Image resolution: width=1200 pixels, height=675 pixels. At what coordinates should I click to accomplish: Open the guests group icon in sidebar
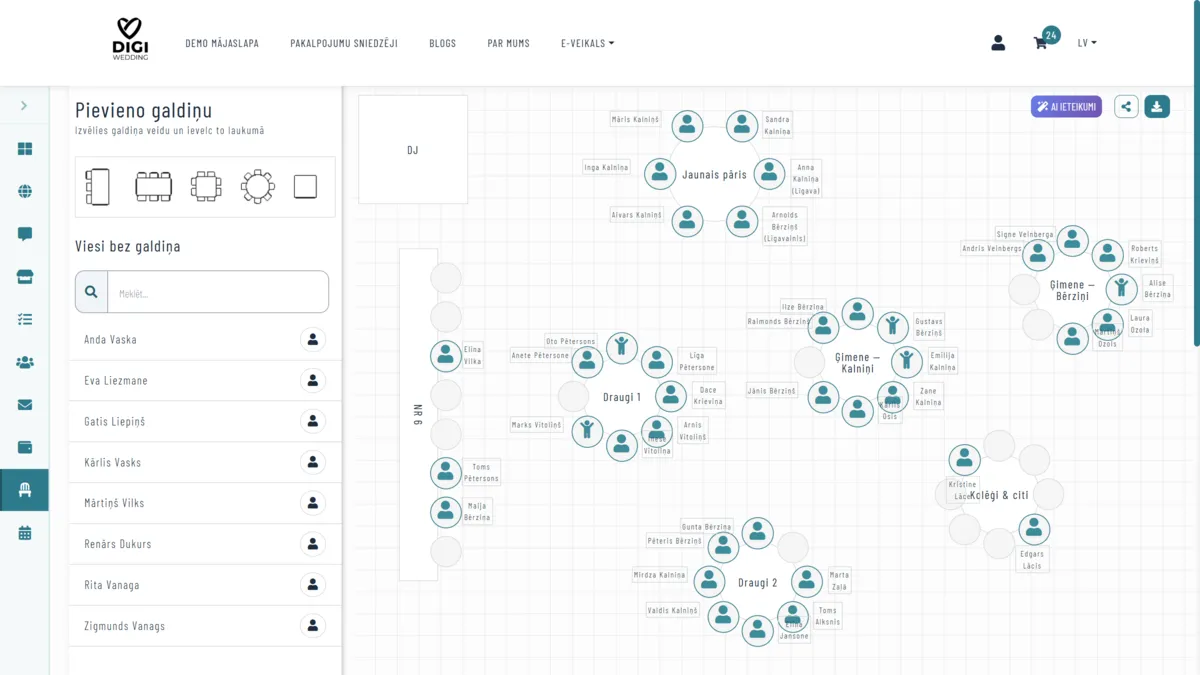click(25, 363)
